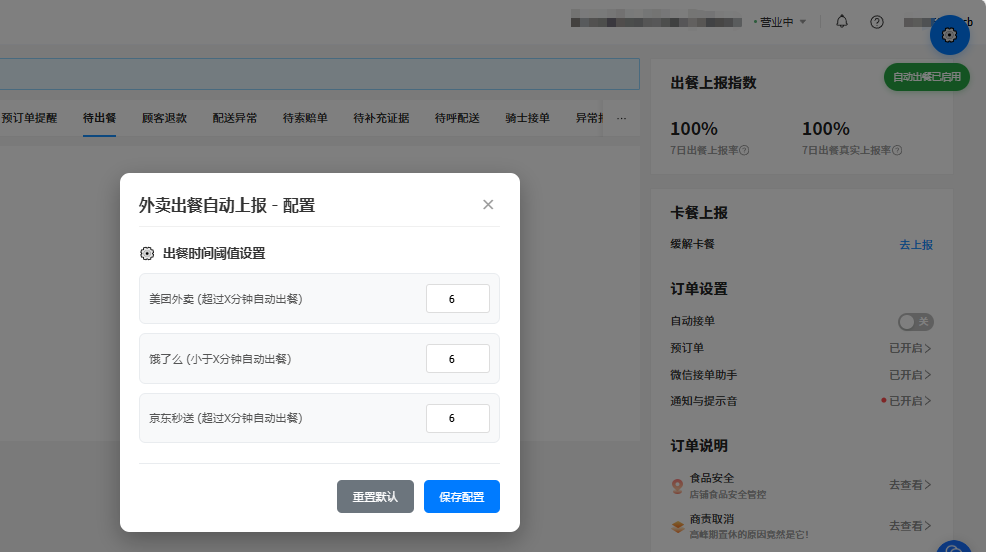This screenshot has width=986, height=552.
Task: Click info icon beside 7日出餐真实上报率
Action: click(x=897, y=150)
